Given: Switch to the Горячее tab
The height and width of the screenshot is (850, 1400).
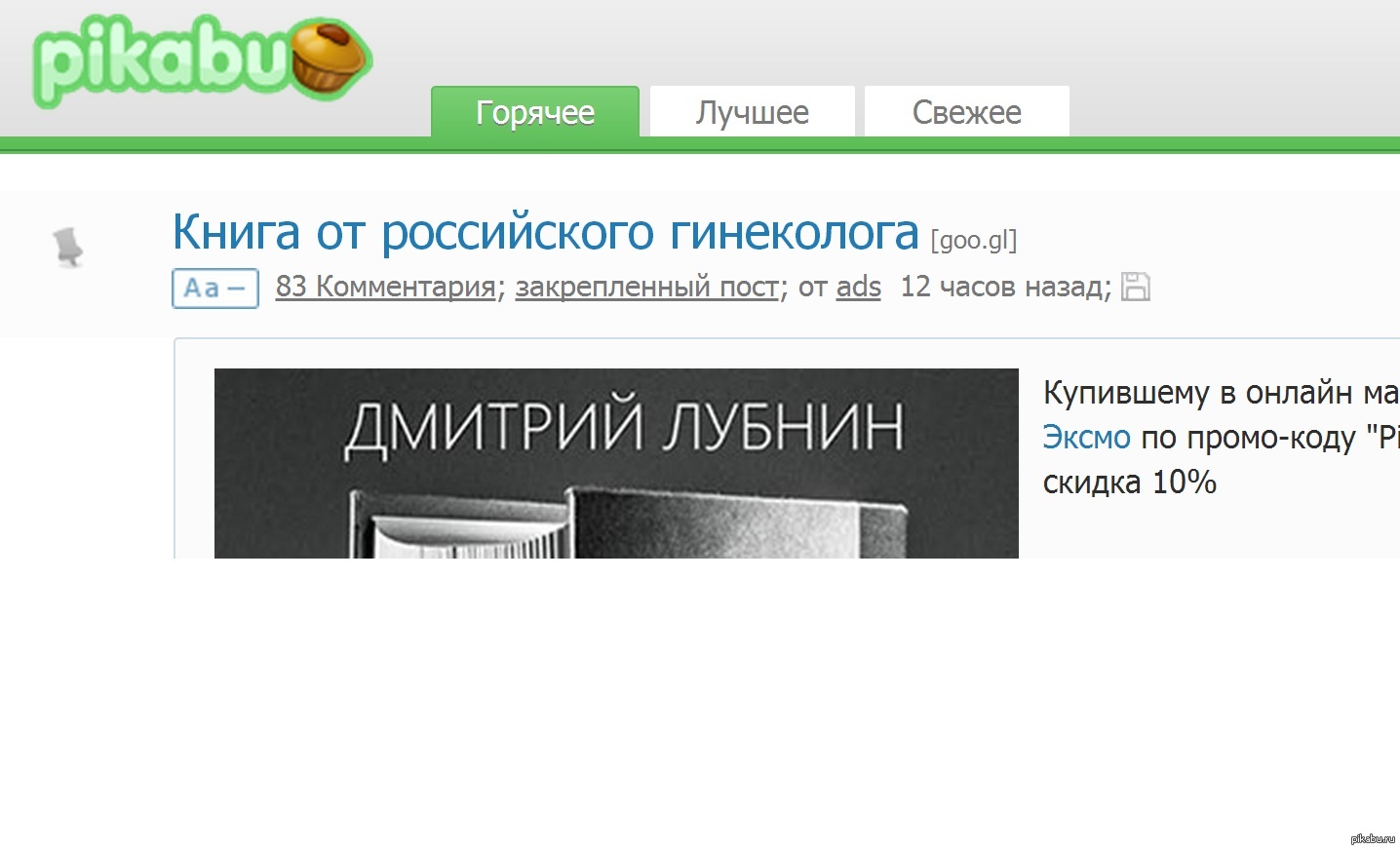Looking at the screenshot, I should click(534, 112).
